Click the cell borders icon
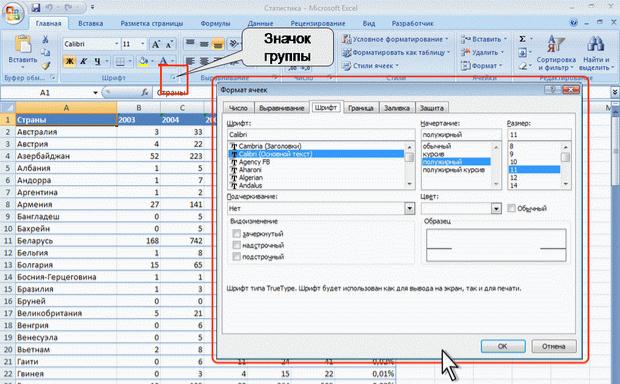 (x=120, y=61)
